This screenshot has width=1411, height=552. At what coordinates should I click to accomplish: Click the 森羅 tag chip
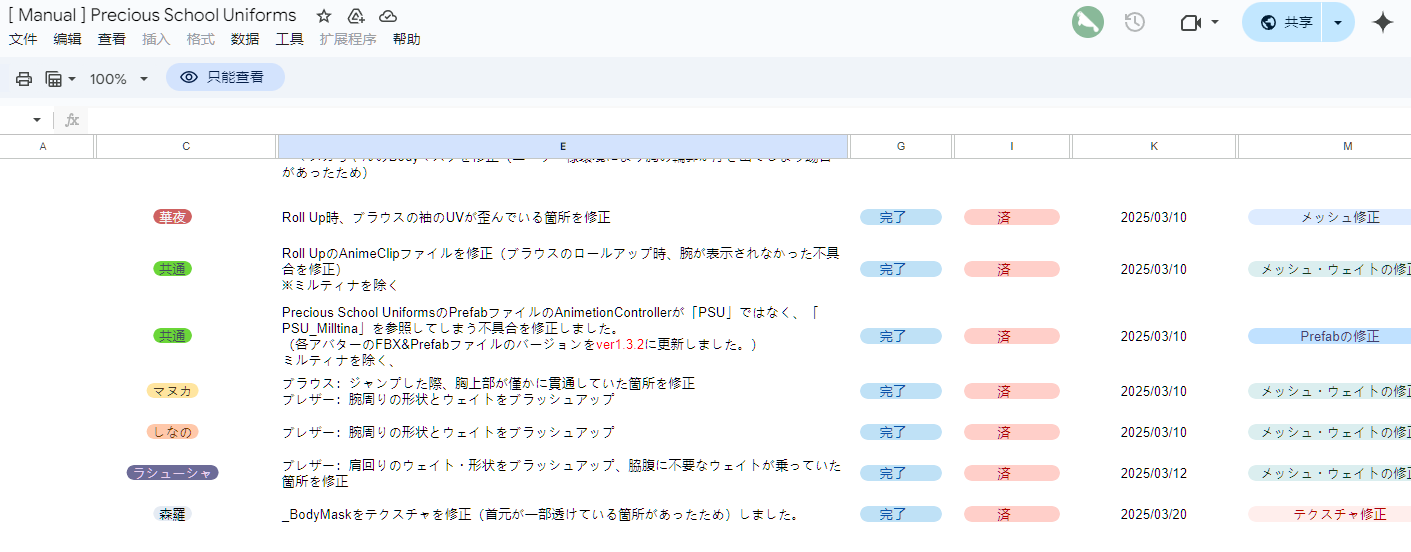coord(172,514)
